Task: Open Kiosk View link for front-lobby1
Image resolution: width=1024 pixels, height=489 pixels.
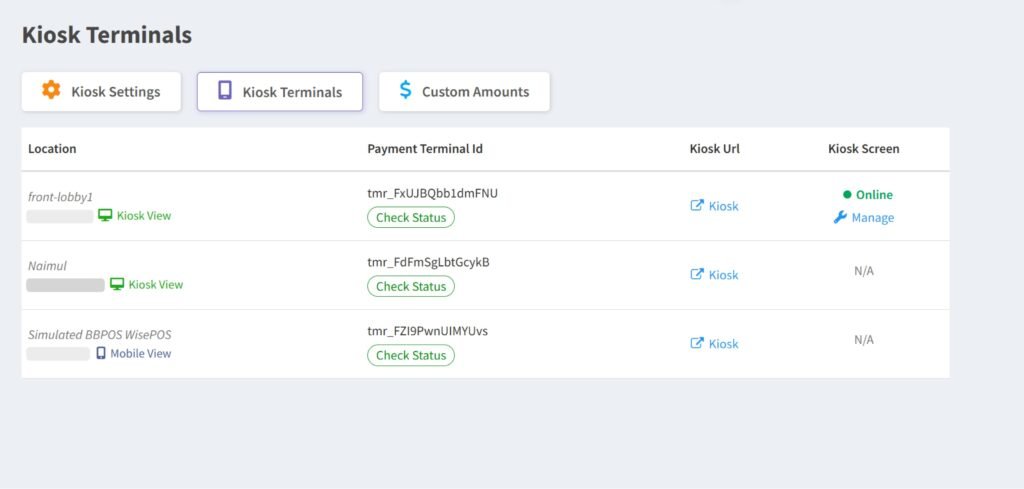Action: point(144,215)
